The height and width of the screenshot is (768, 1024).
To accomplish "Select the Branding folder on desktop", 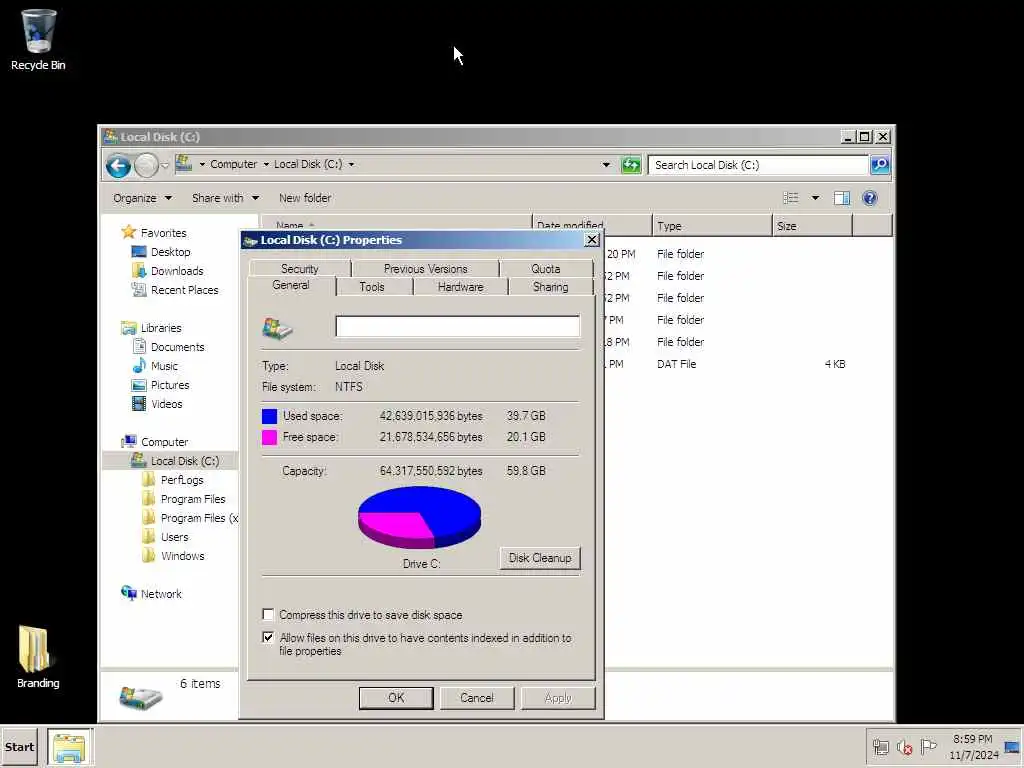I will (x=37, y=656).
